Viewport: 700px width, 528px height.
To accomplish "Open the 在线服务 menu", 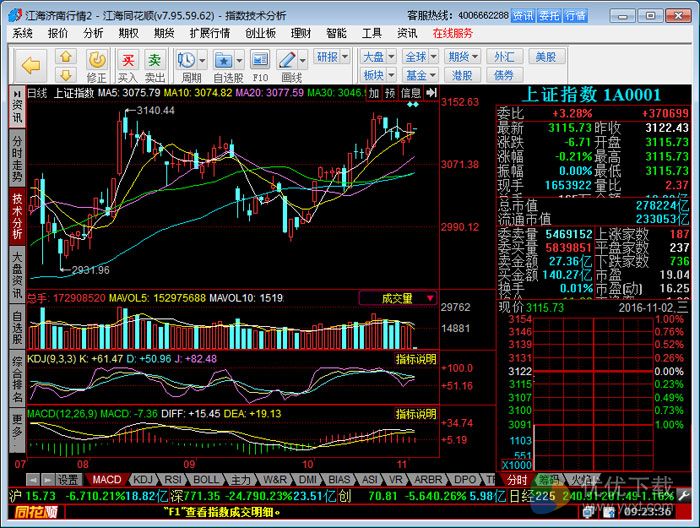I will tap(452, 33).
